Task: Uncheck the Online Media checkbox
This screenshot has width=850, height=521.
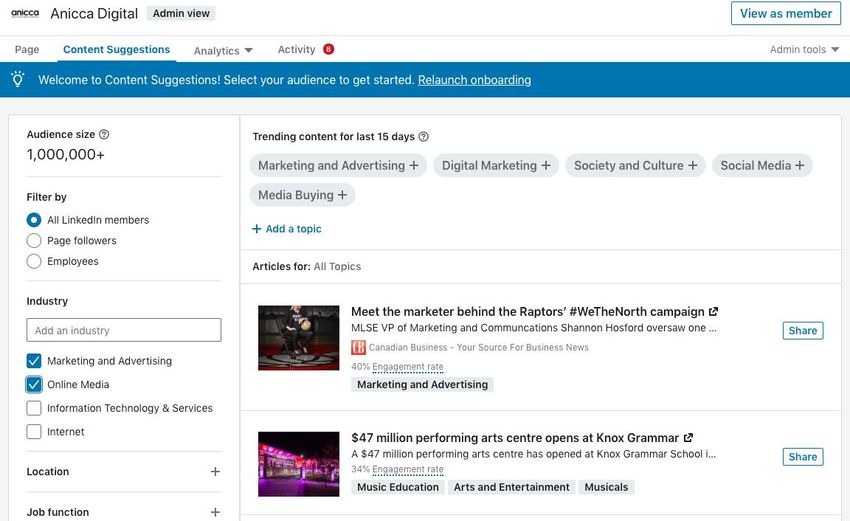Action: click(x=34, y=384)
